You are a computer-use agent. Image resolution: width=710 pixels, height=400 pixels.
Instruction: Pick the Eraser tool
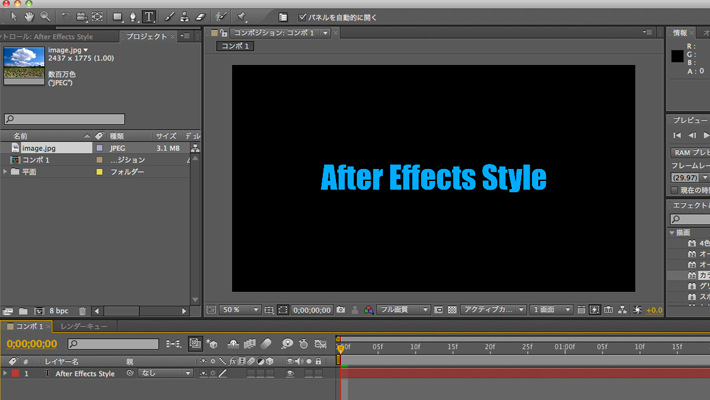point(200,17)
